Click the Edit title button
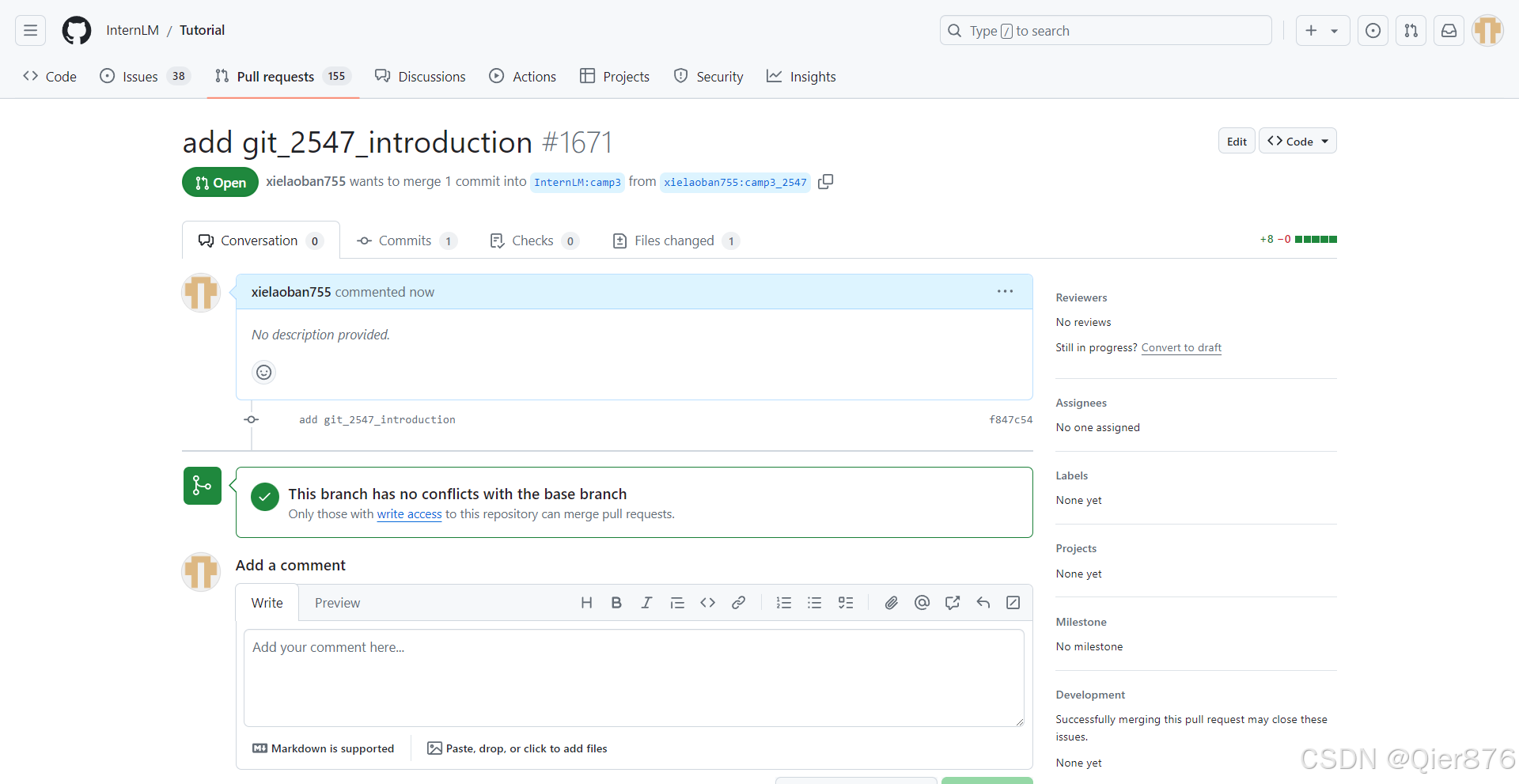The image size is (1519, 784). 1237,141
